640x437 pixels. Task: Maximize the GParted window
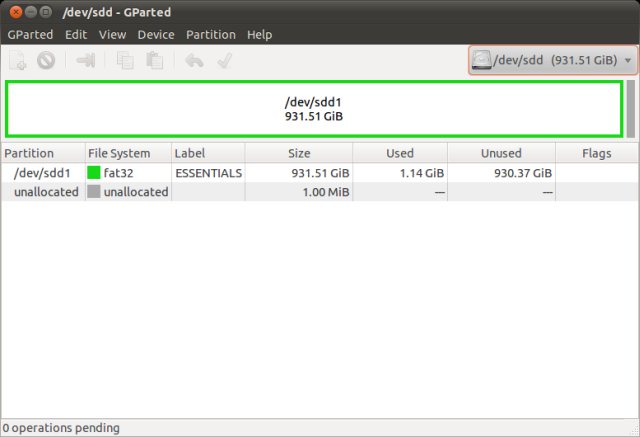[46, 12]
